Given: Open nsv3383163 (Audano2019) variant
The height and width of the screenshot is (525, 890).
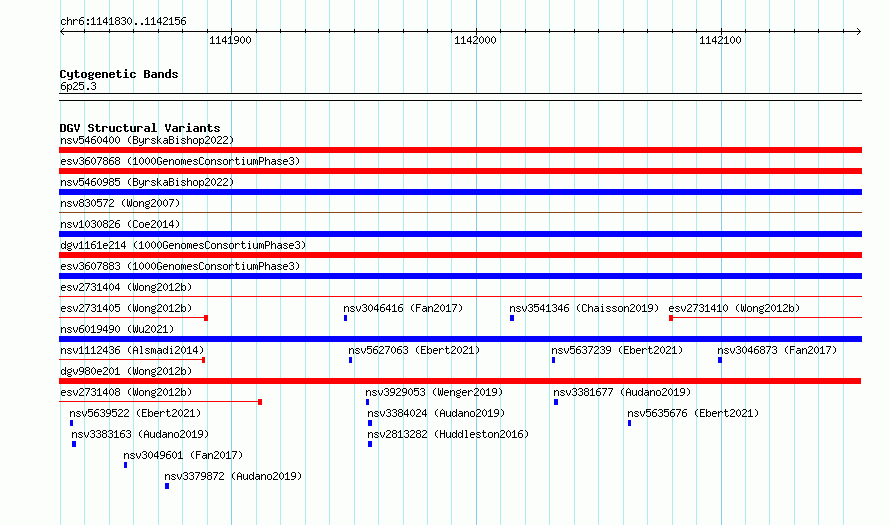Looking at the screenshot, I should [x=140, y=434].
